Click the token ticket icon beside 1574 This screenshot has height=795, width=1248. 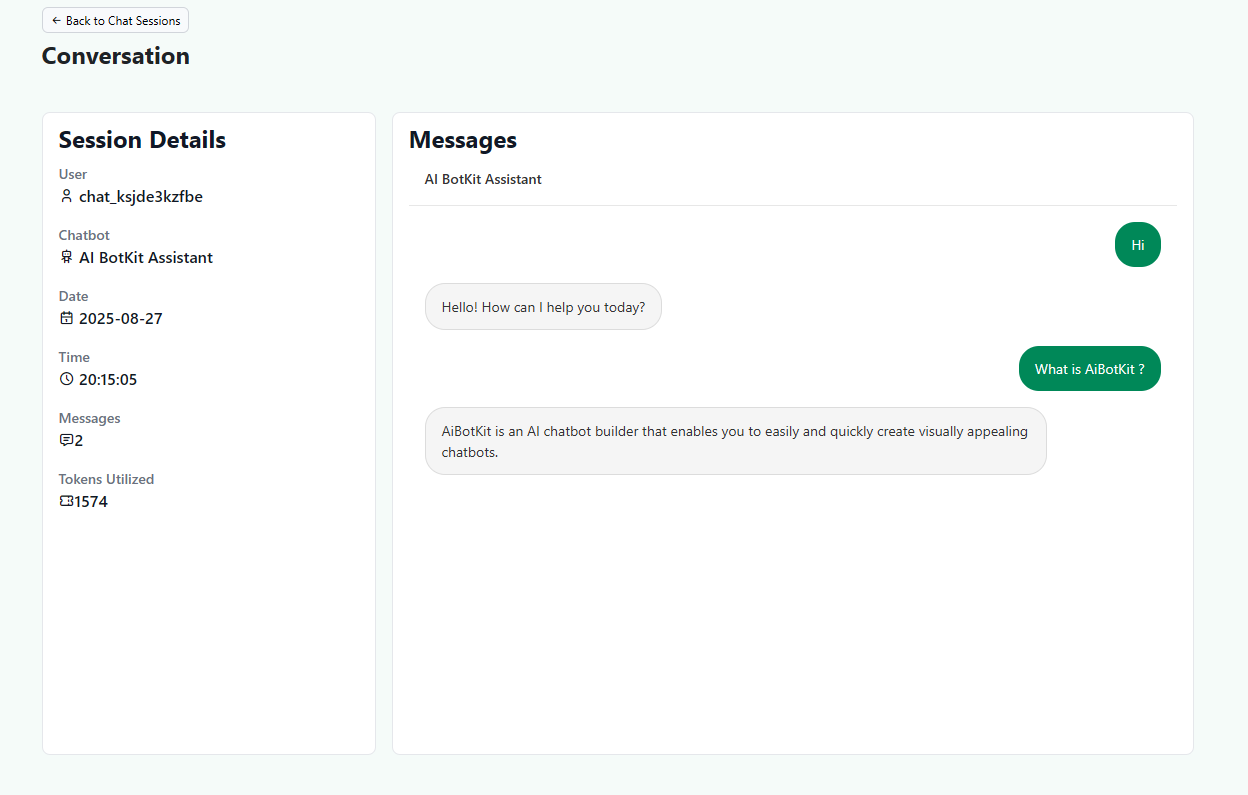click(65, 500)
